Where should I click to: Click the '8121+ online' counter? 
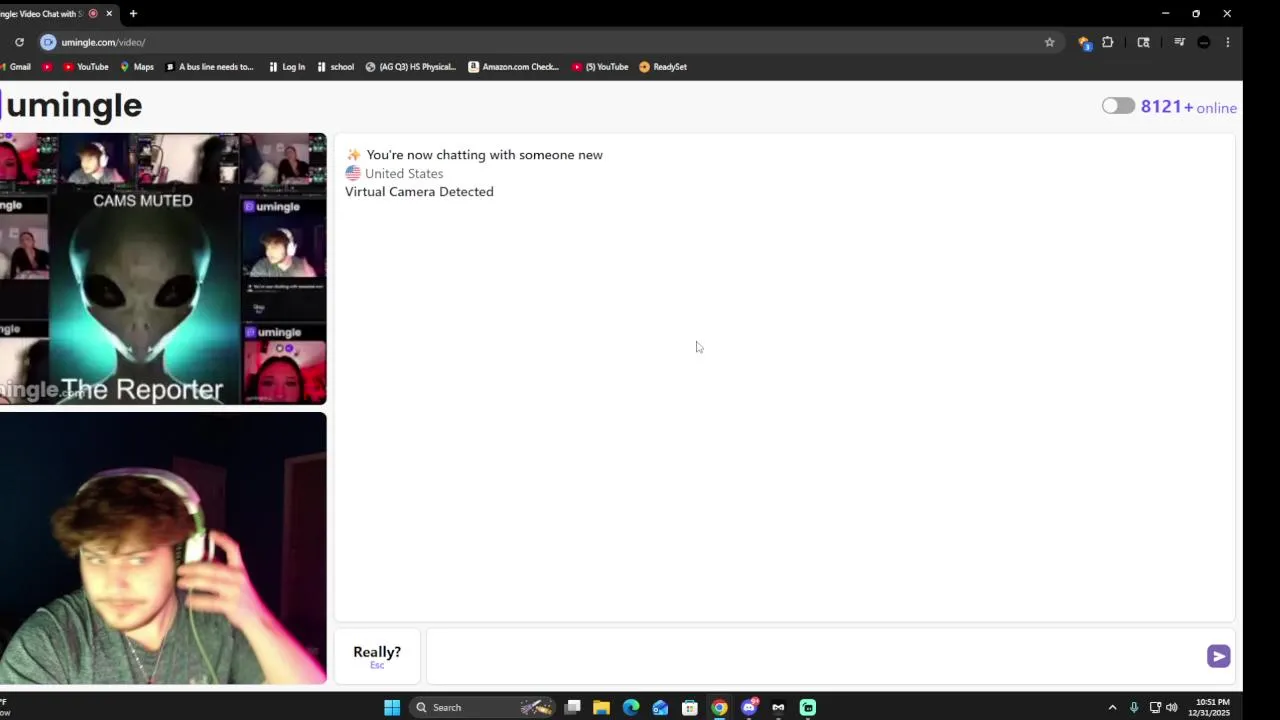point(1188,107)
